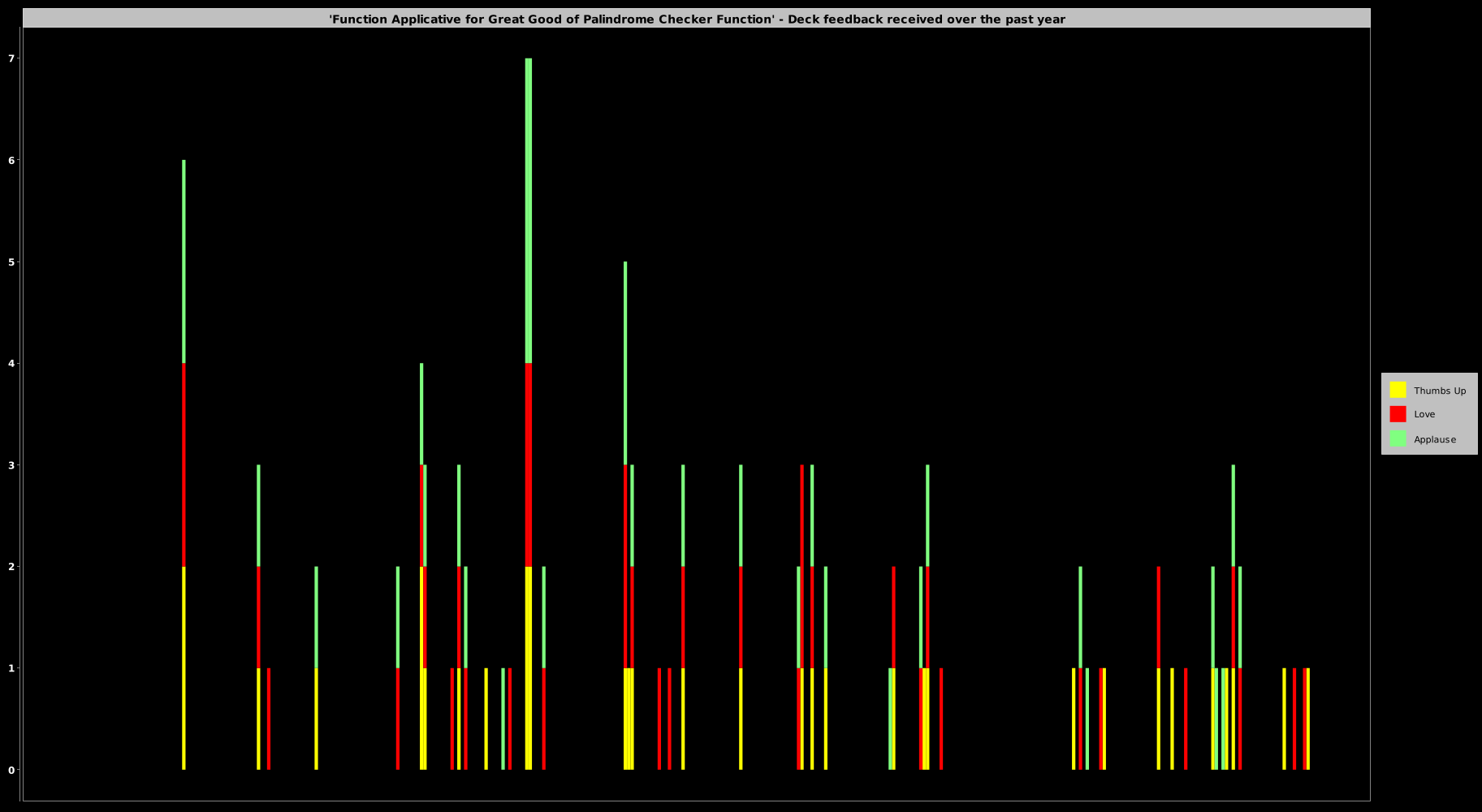Click the y-axis label 2

[x=11, y=567]
